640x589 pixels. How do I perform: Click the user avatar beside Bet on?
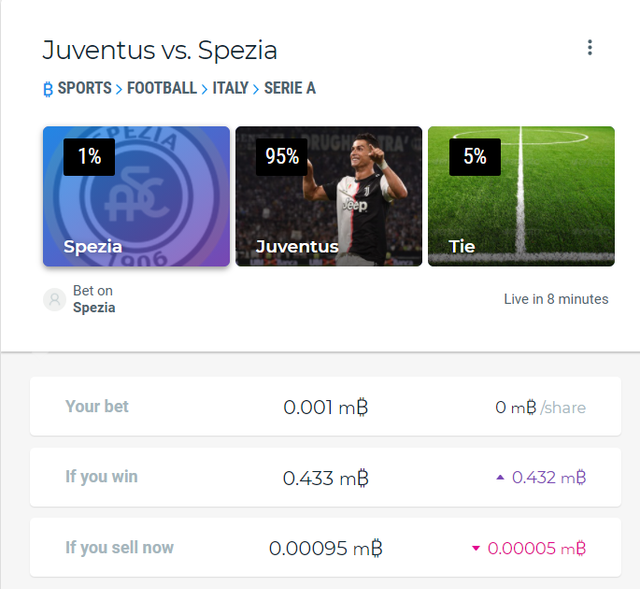click(55, 300)
